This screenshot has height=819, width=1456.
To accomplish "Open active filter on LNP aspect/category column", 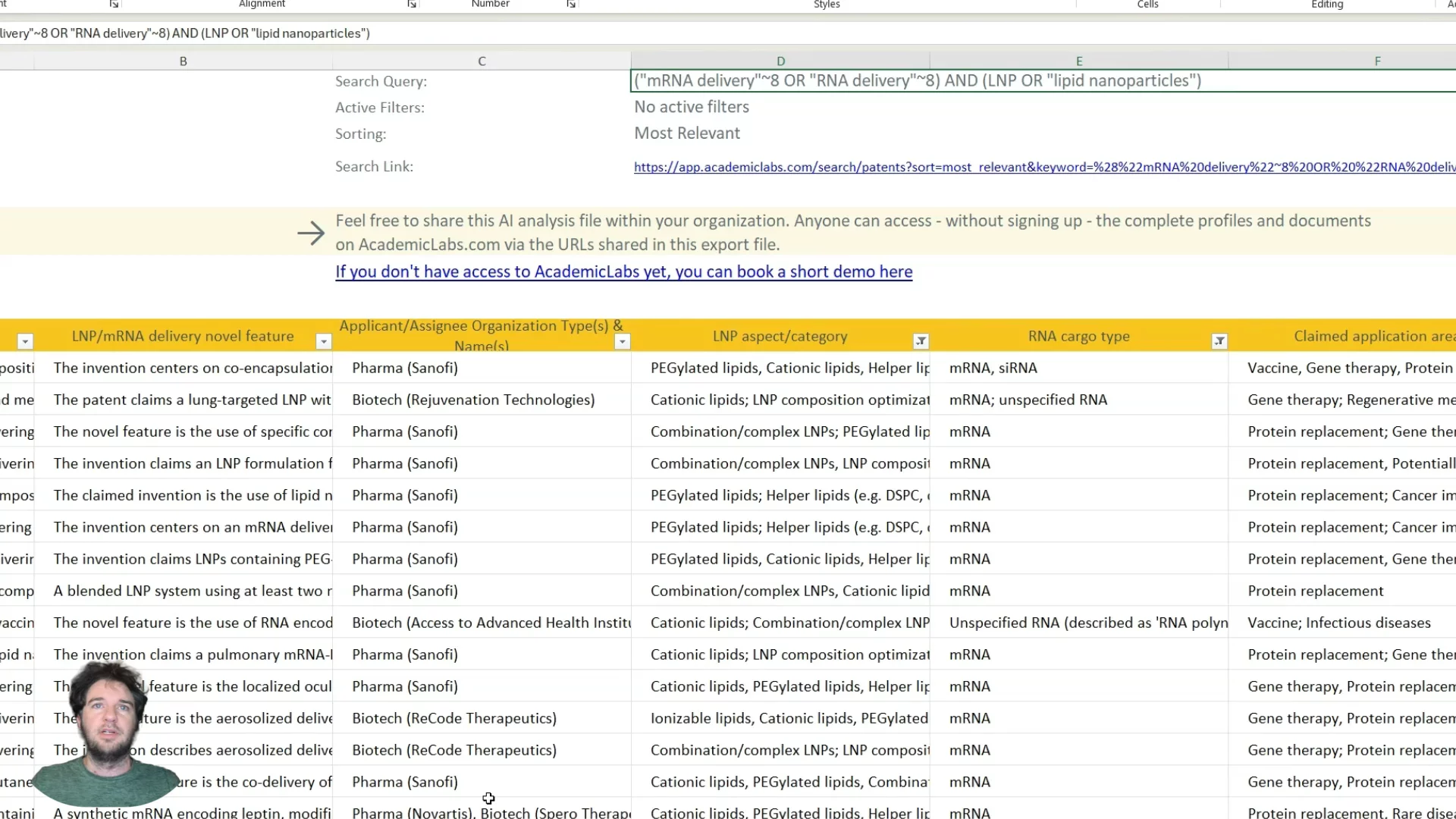I will (x=921, y=342).
